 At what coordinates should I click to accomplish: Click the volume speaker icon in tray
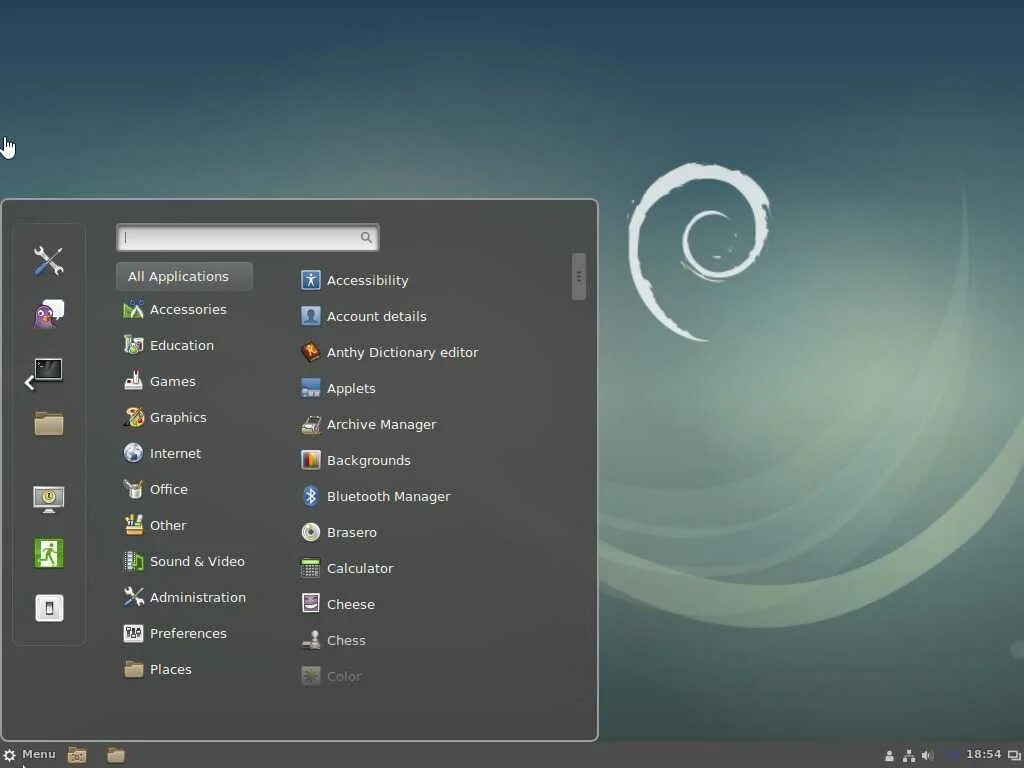[x=927, y=756]
